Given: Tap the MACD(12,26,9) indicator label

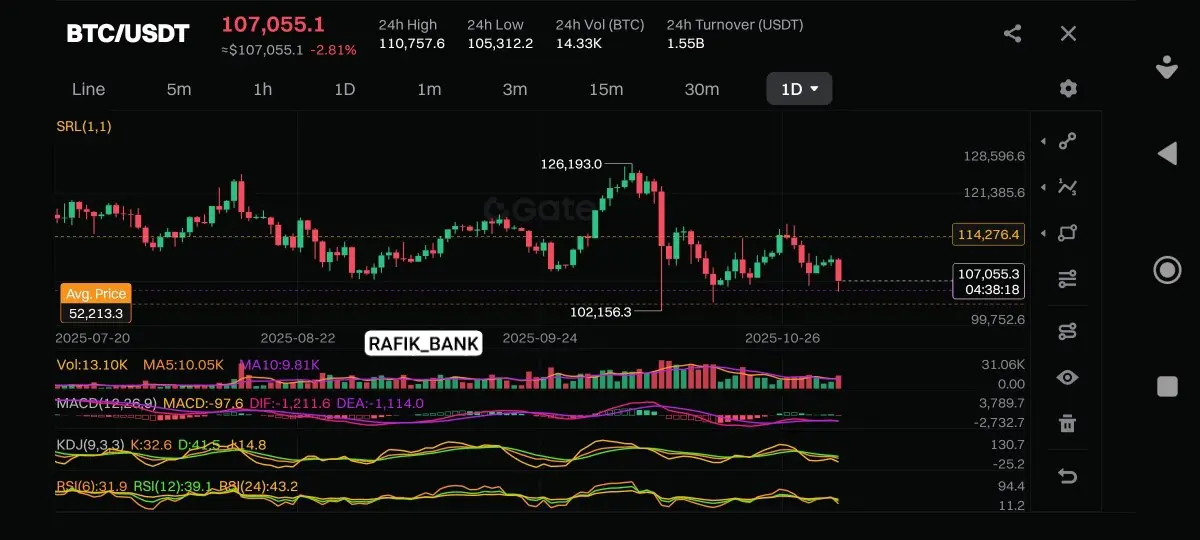Looking at the screenshot, I should (x=107, y=403).
